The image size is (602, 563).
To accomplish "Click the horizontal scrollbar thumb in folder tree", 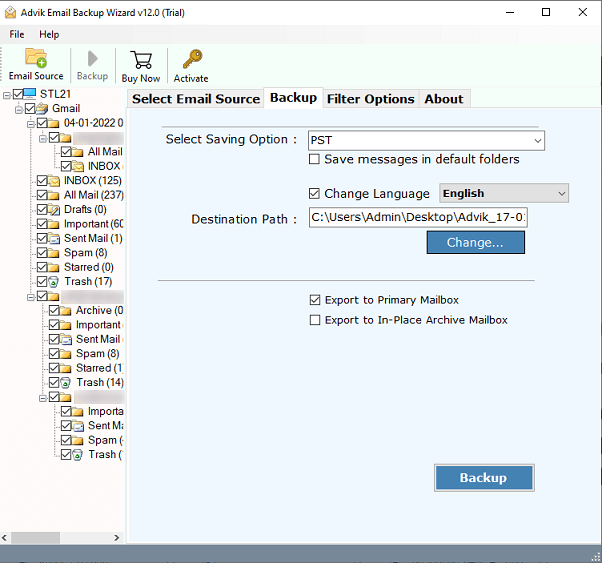I will click(x=35, y=538).
